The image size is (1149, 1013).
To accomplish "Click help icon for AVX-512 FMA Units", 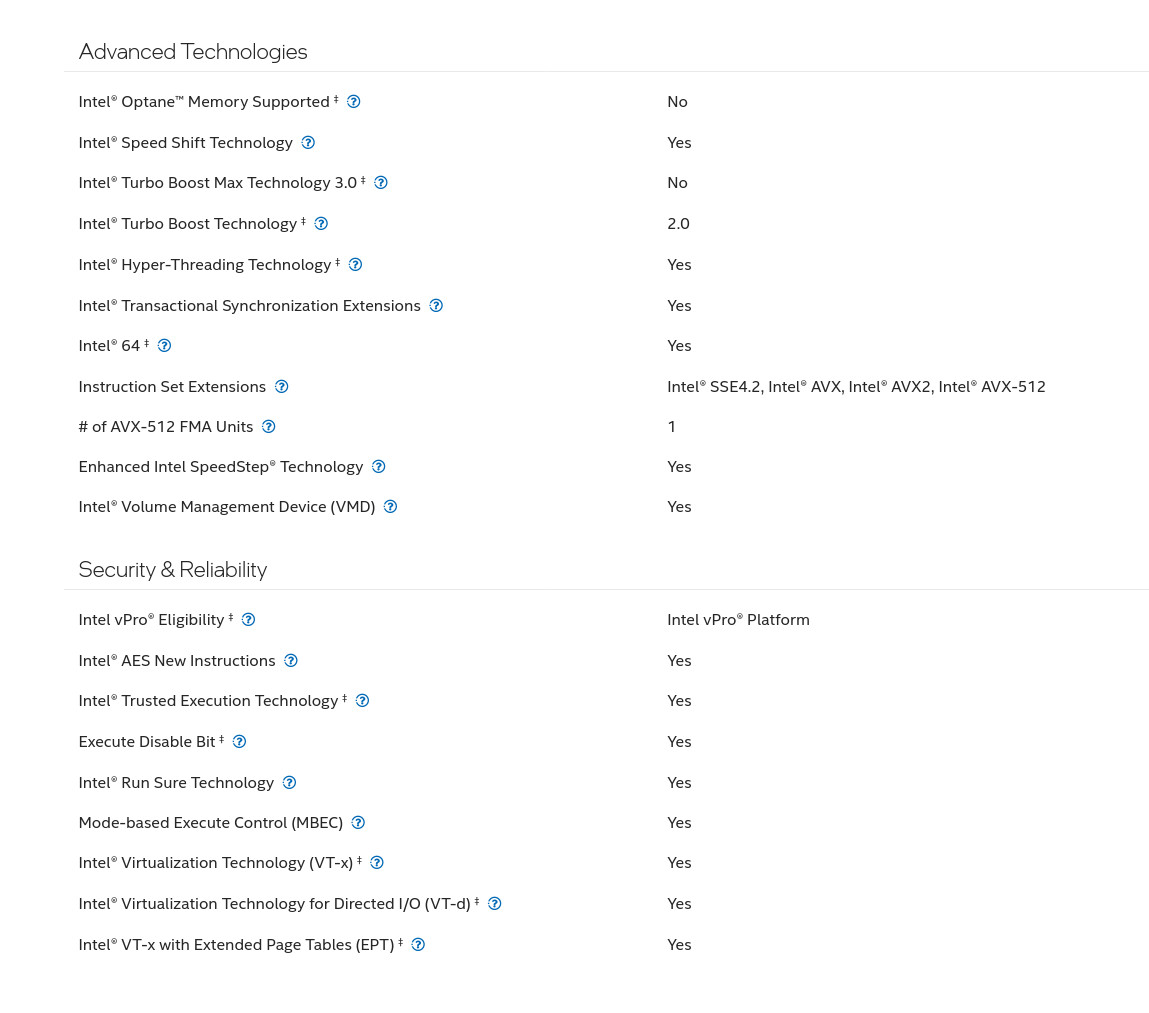I will [x=269, y=427].
